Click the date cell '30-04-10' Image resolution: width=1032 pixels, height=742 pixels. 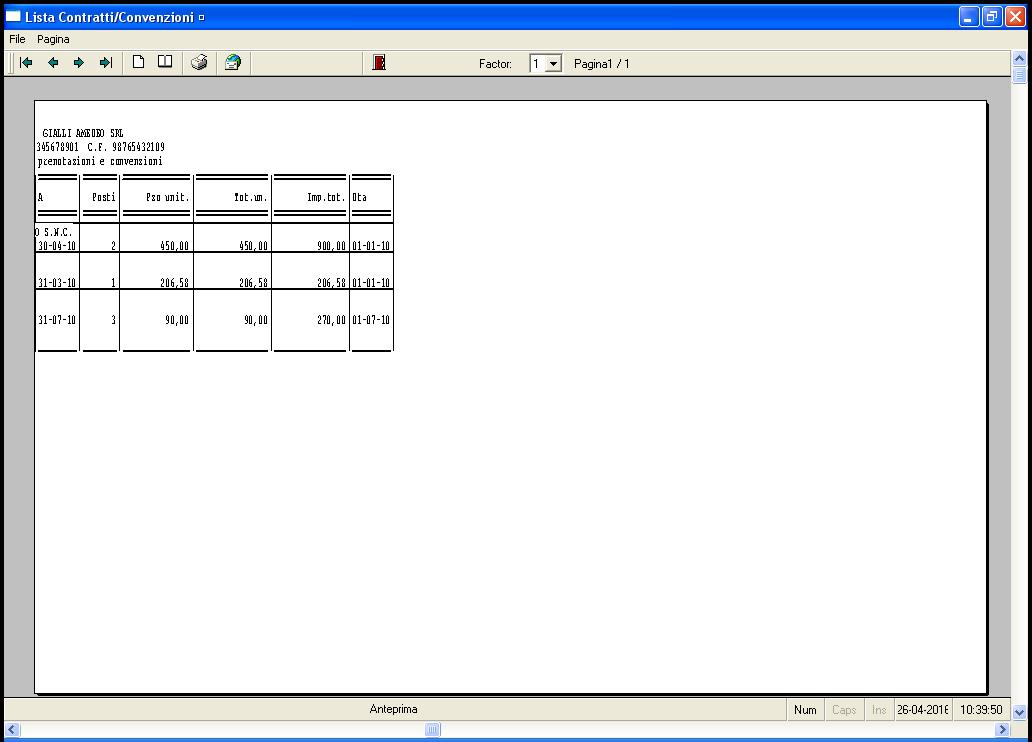pos(57,246)
